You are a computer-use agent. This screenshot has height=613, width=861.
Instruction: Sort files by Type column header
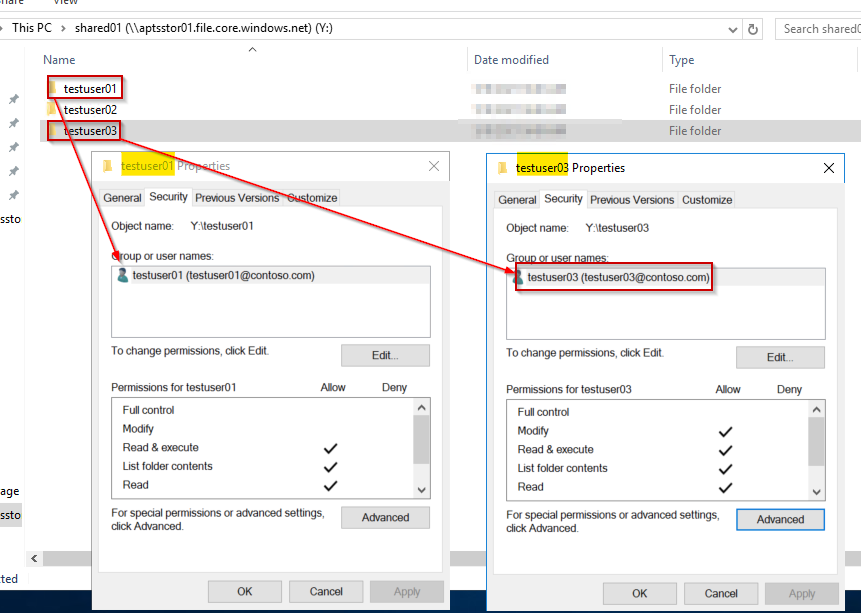coord(681,60)
